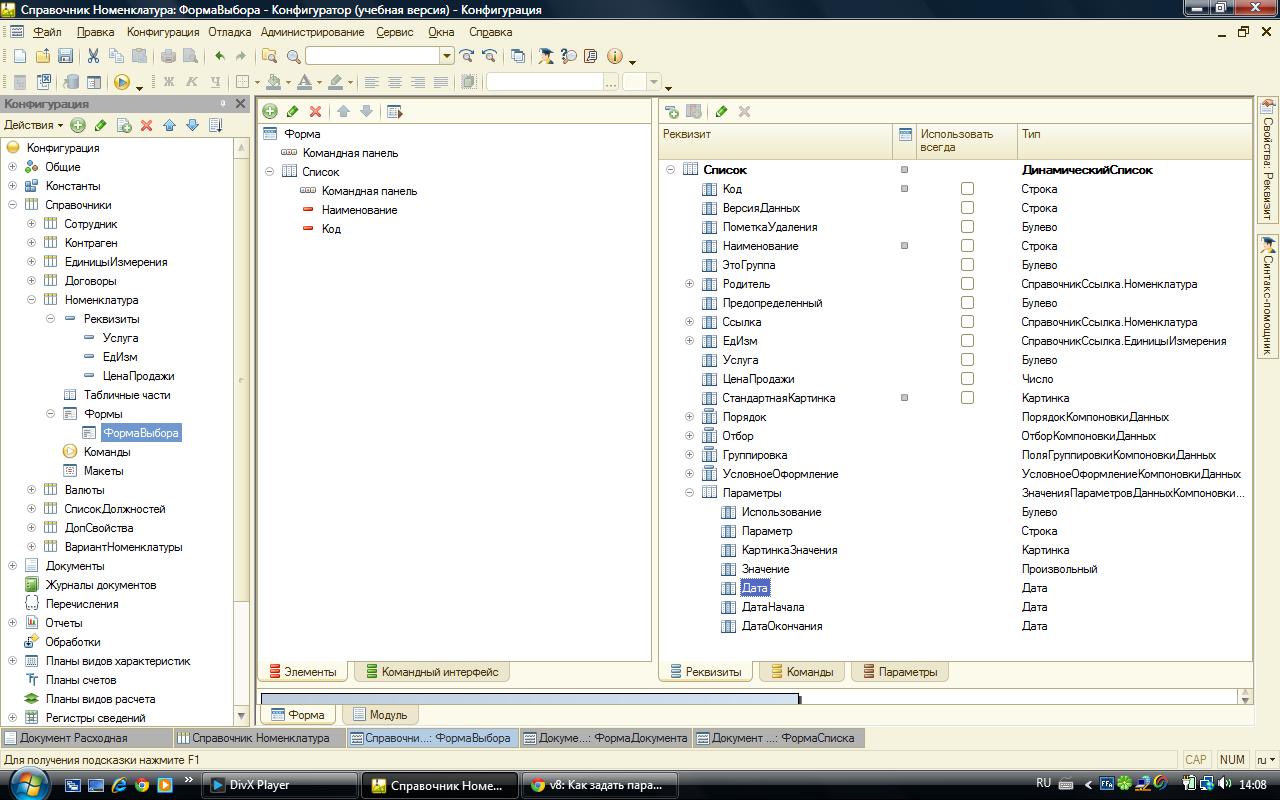This screenshot has width=1280, height=800.
Task: Switch to the Командный интерфейс tab
Action: (432, 672)
